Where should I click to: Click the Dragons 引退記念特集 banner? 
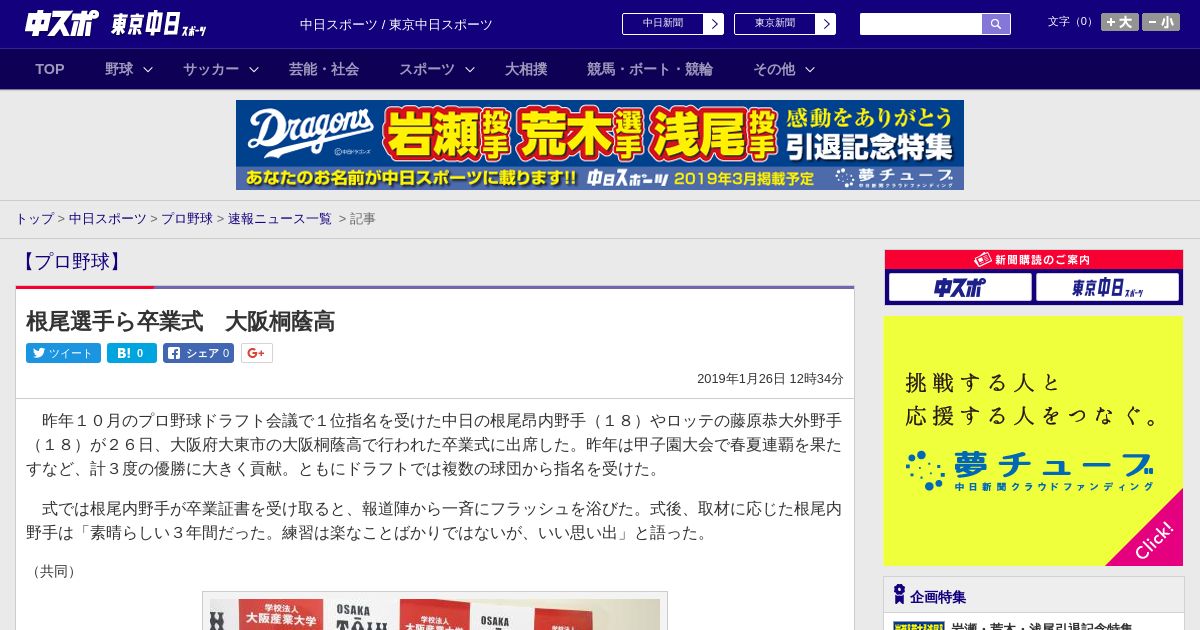click(x=600, y=145)
